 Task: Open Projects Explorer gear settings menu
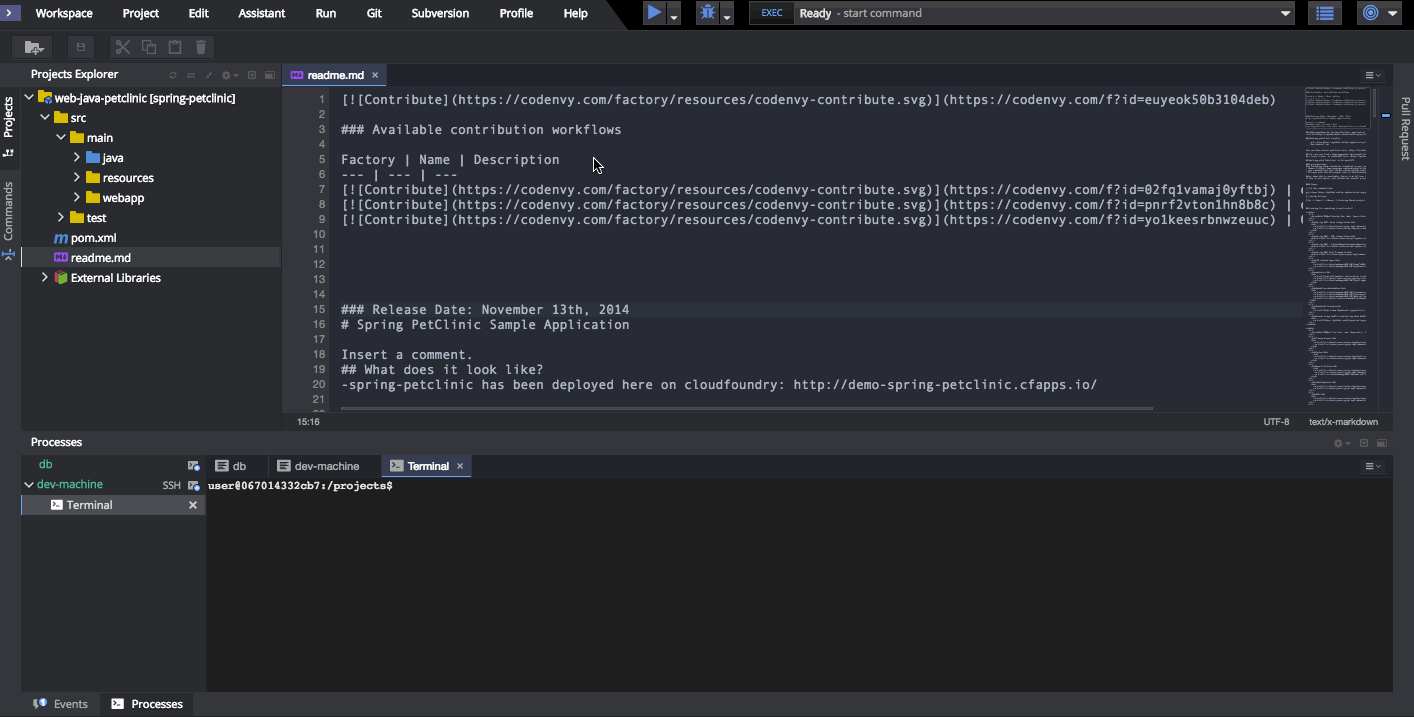click(230, 75)
